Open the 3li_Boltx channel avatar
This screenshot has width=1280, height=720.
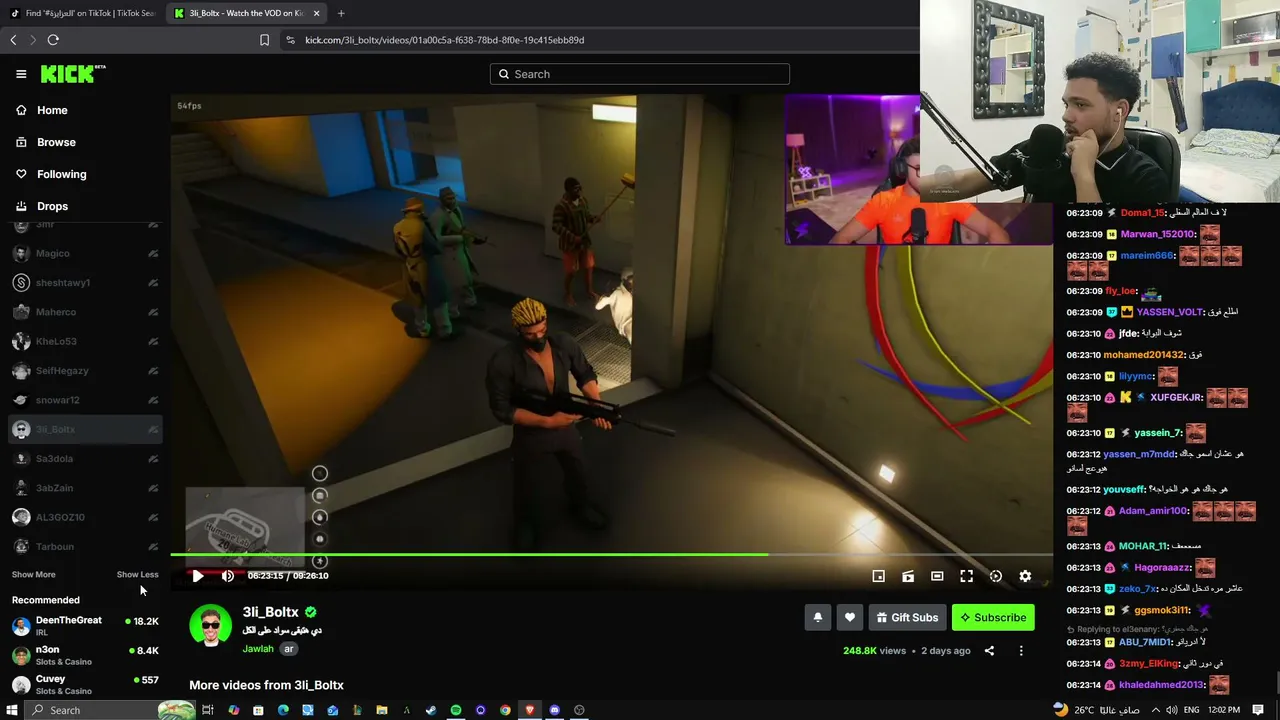[x=210, y=626]
